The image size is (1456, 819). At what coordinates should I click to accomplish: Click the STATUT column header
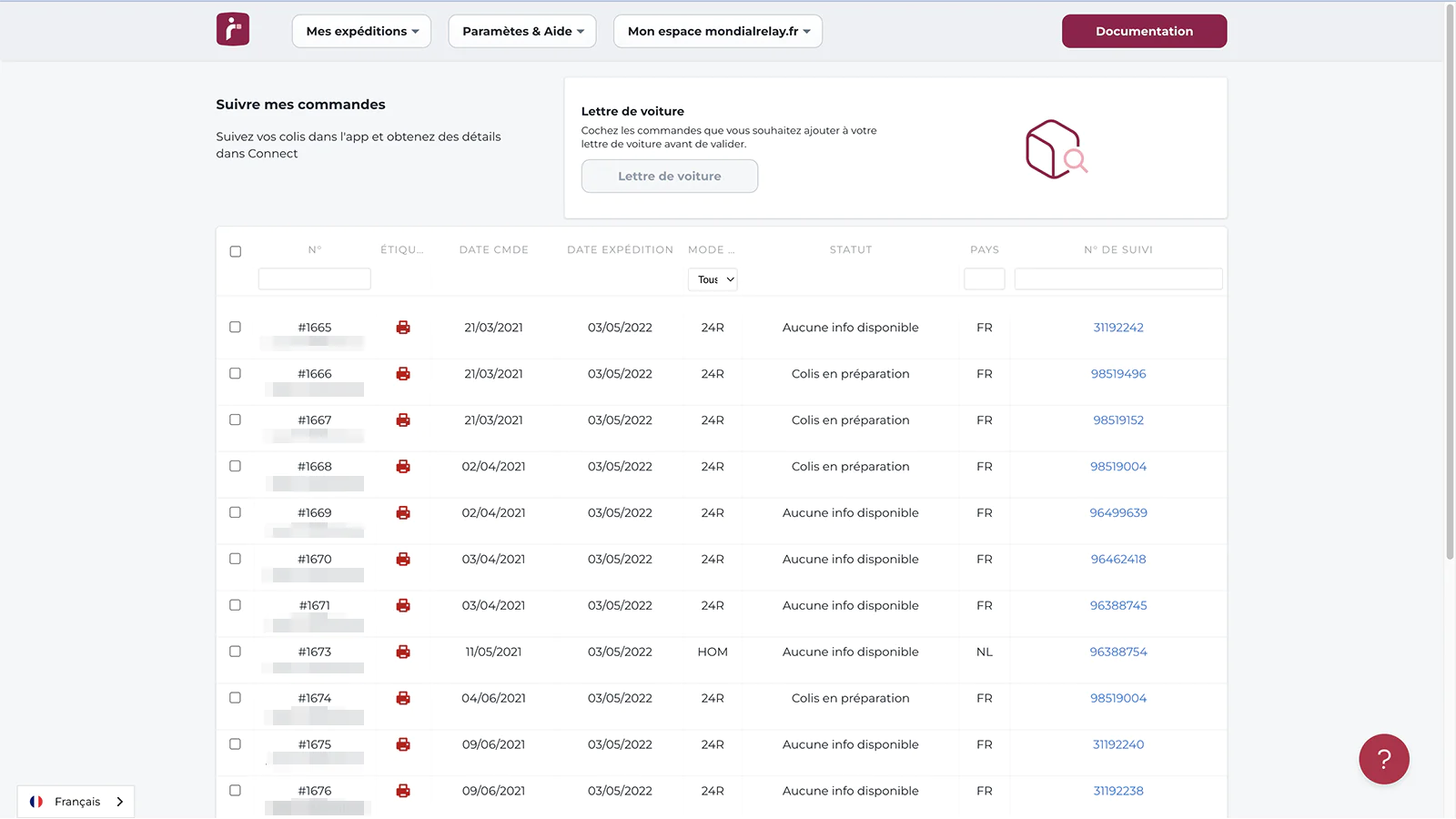[x=851, y=250]
